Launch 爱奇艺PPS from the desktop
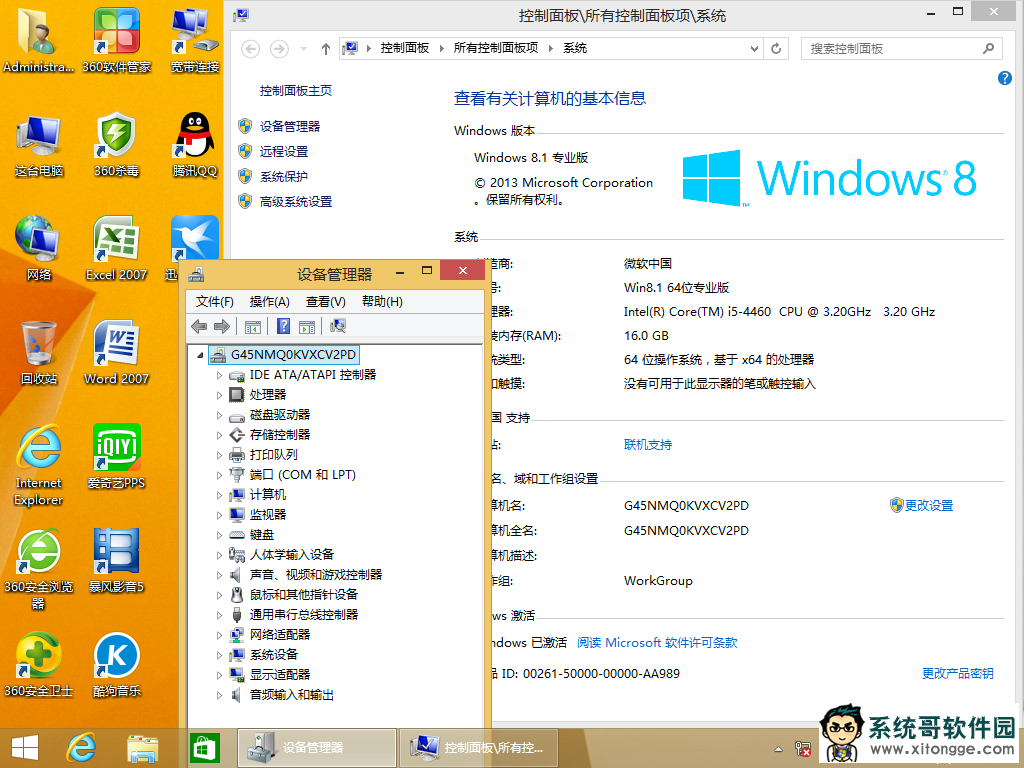 pos(116,457)
